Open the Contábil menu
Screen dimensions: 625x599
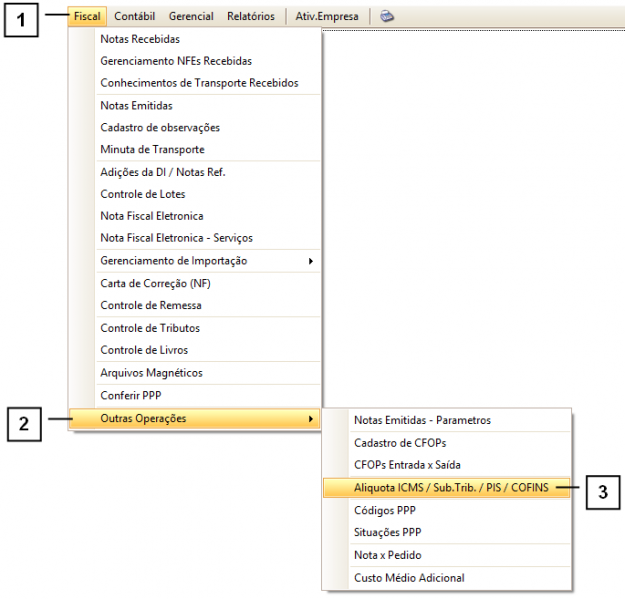135,17
